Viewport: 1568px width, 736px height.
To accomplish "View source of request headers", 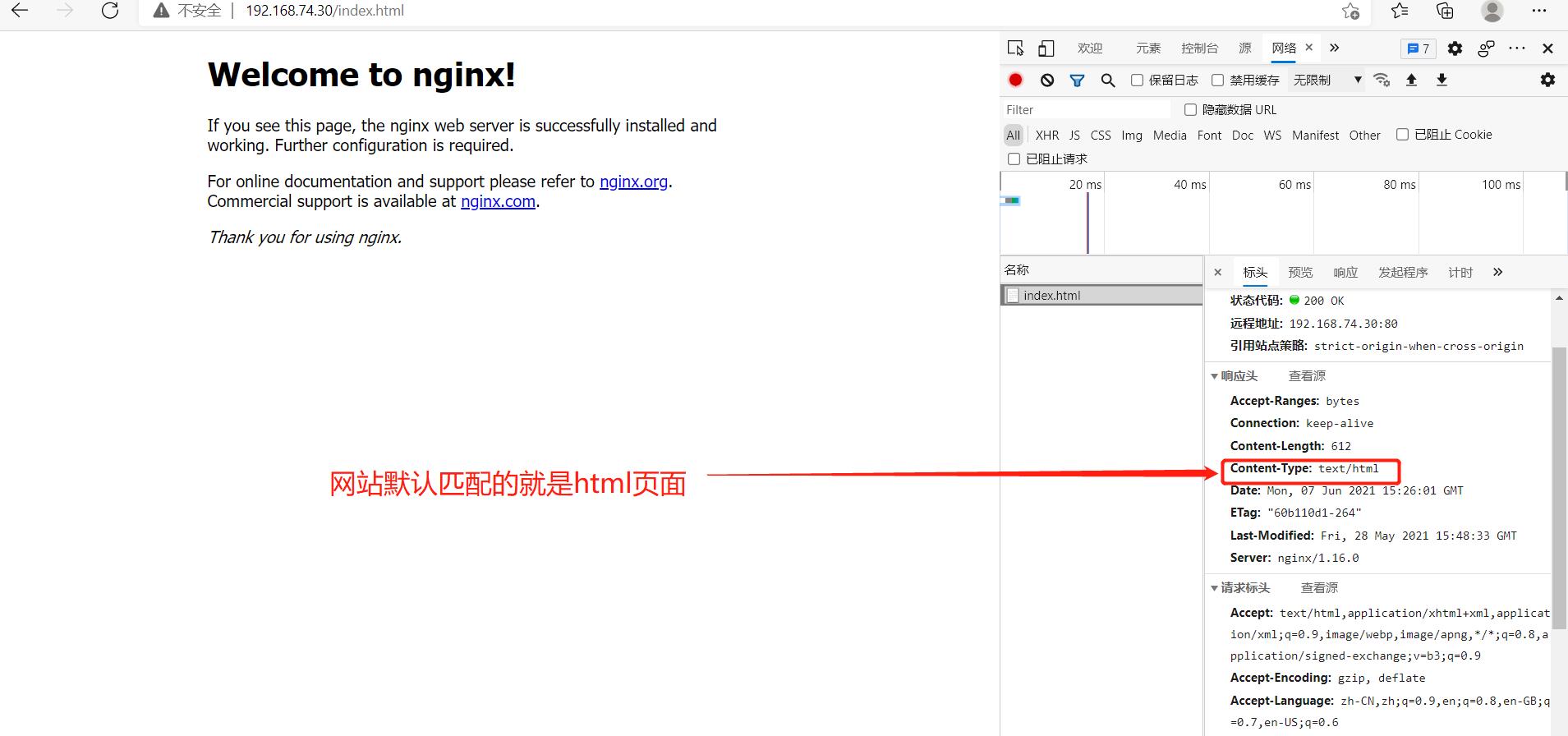I will point(1319,588).
